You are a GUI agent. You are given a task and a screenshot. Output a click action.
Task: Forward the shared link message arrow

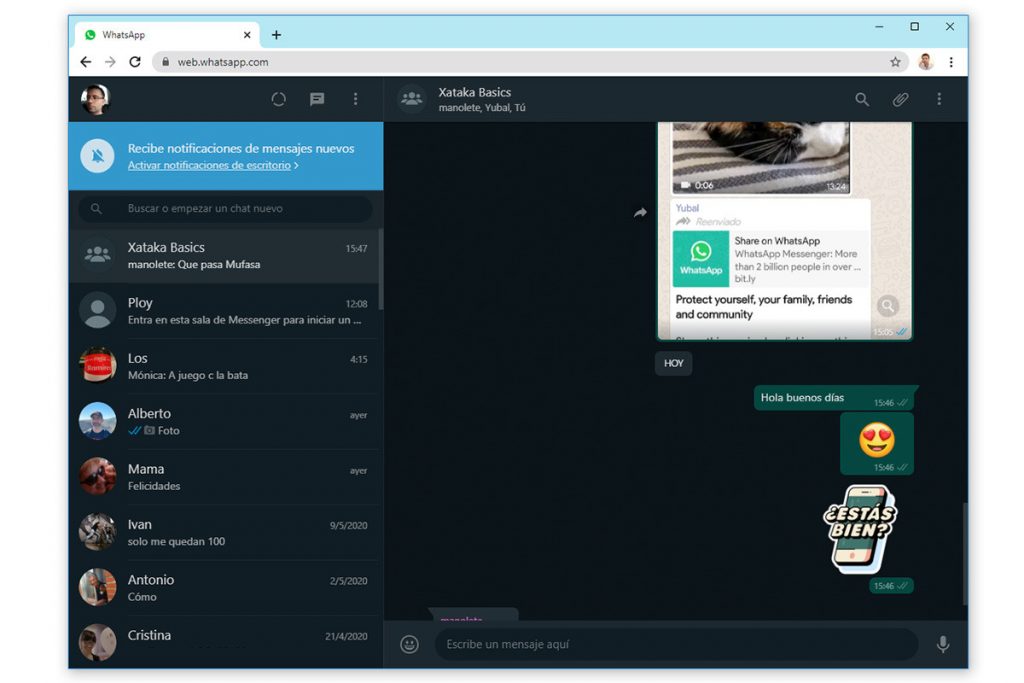point(640,213)
